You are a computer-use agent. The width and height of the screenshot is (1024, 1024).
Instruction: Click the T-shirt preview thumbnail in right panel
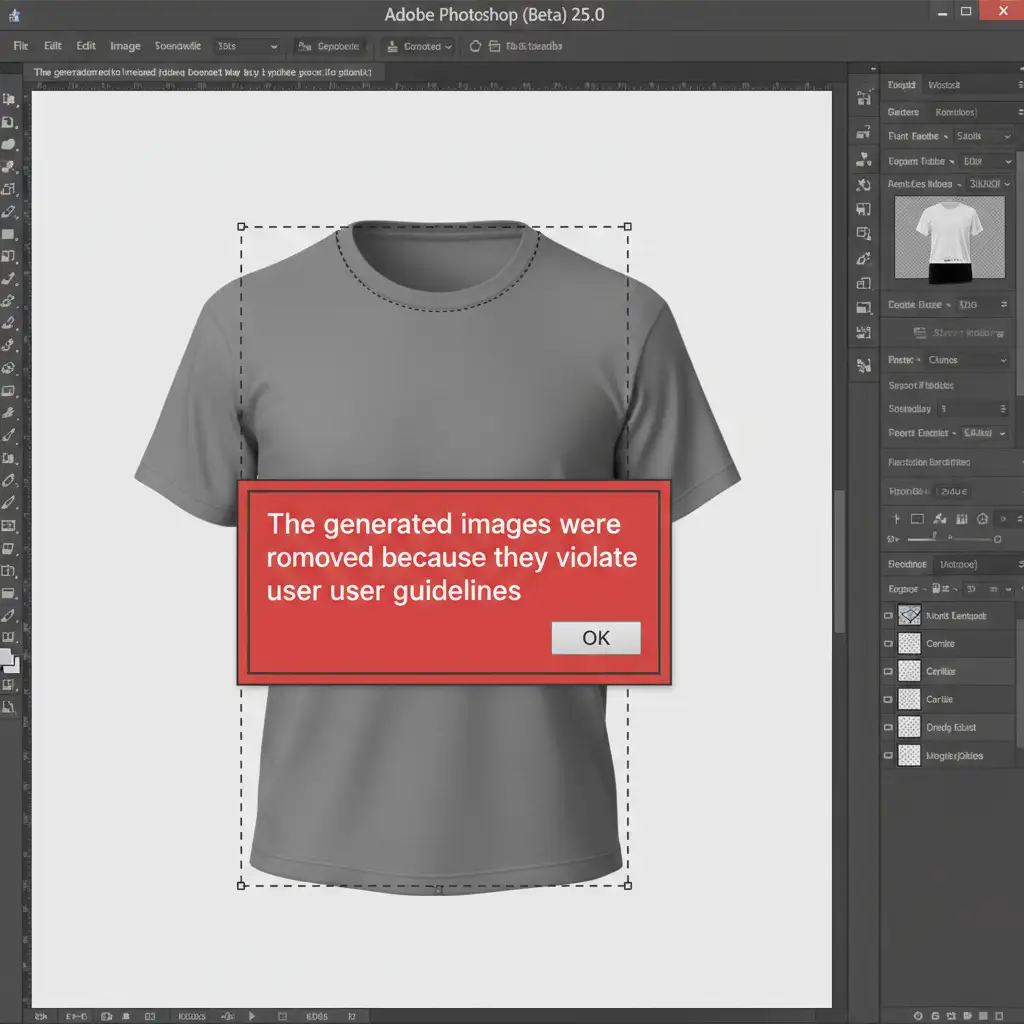coord(948,238)
